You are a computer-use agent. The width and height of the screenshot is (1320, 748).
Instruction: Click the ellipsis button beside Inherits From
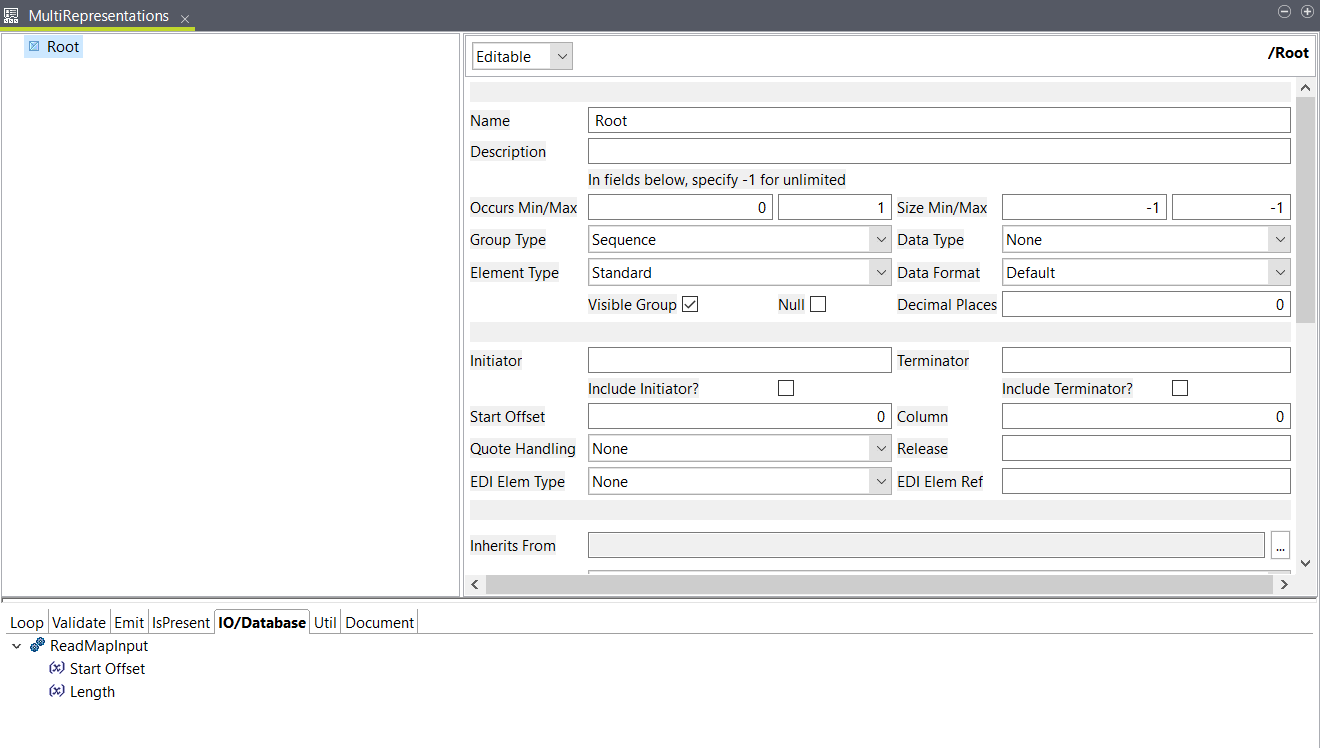tap(1281, 545)
